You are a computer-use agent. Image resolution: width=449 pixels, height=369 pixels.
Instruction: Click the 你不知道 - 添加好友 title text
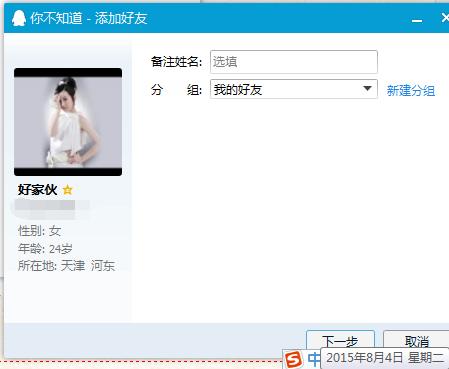point(89,18)
